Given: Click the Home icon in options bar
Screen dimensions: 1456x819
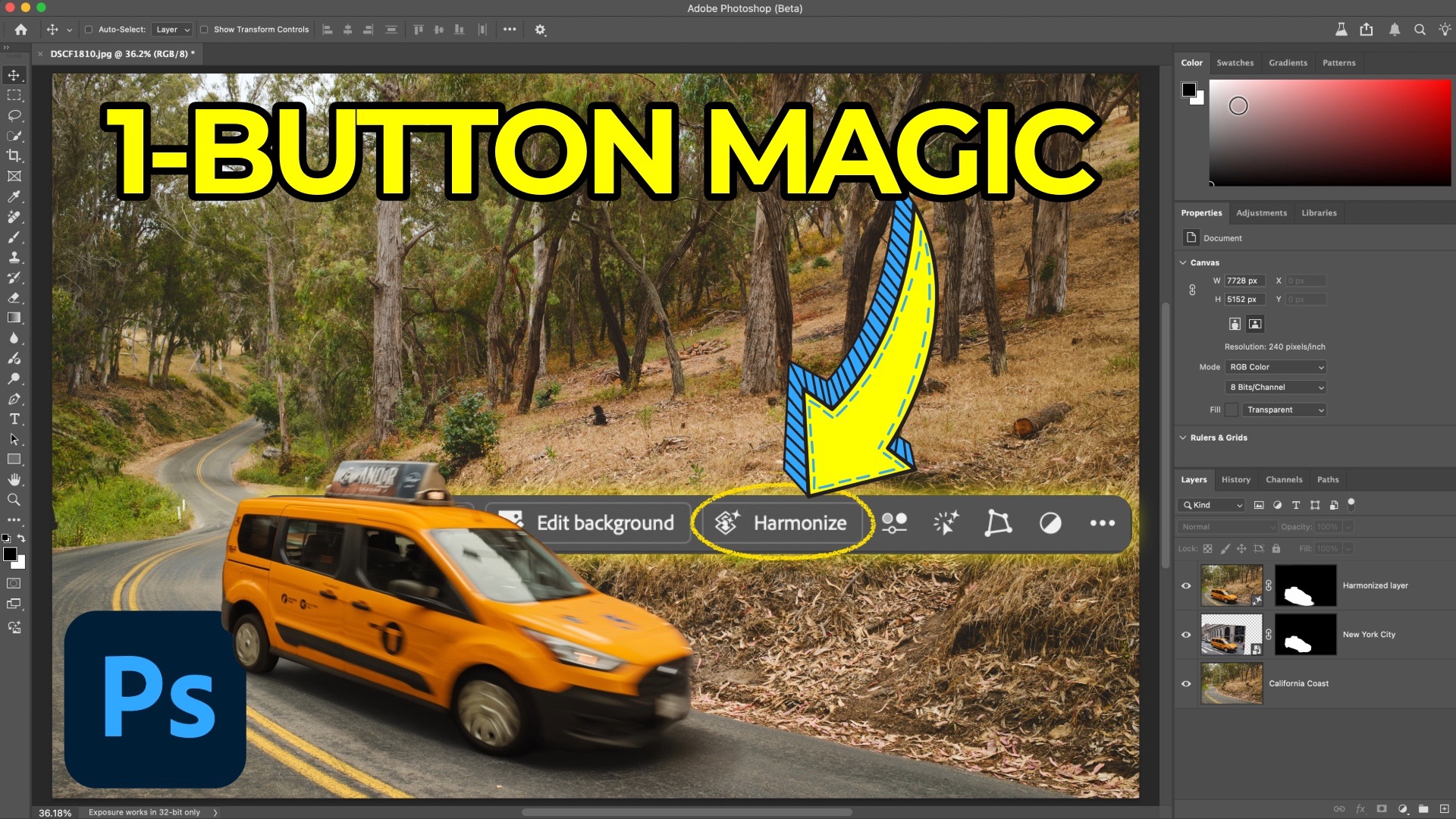Looking at the screenshot, I should point(21,30).
